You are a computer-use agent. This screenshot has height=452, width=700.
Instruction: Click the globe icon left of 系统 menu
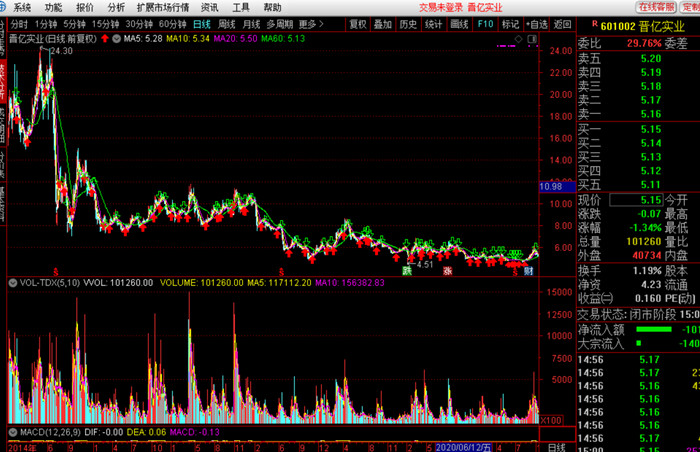(x=3, y=7)
